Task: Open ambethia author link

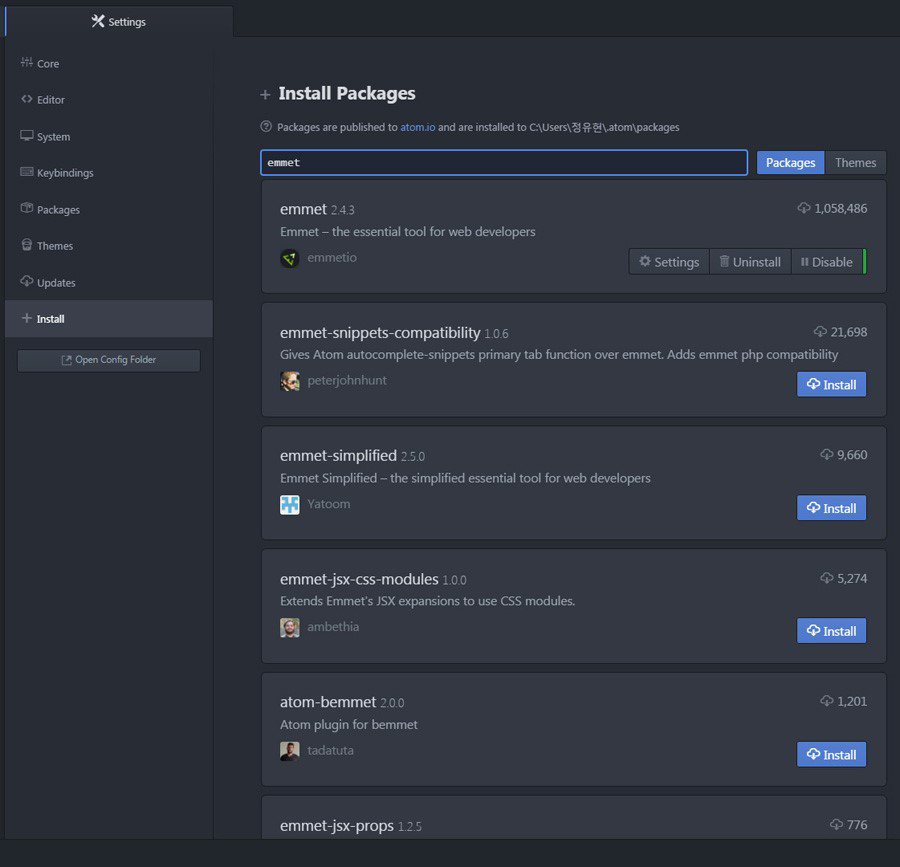Action: point(333,627)
